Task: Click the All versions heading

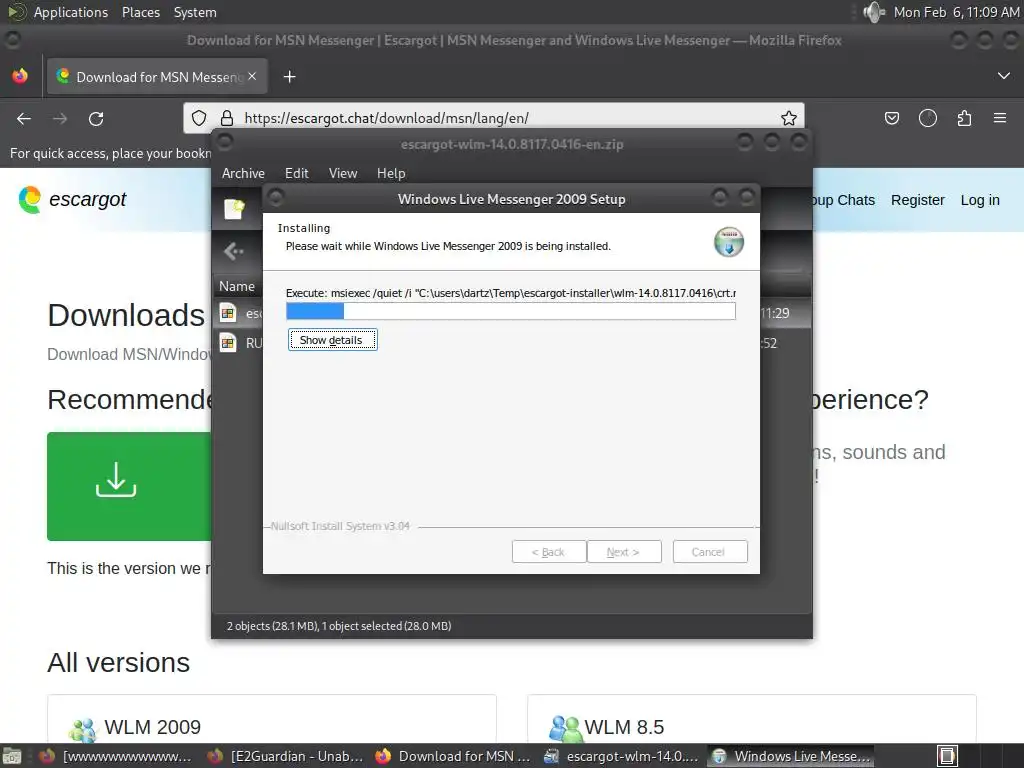Action: [118, 662]
